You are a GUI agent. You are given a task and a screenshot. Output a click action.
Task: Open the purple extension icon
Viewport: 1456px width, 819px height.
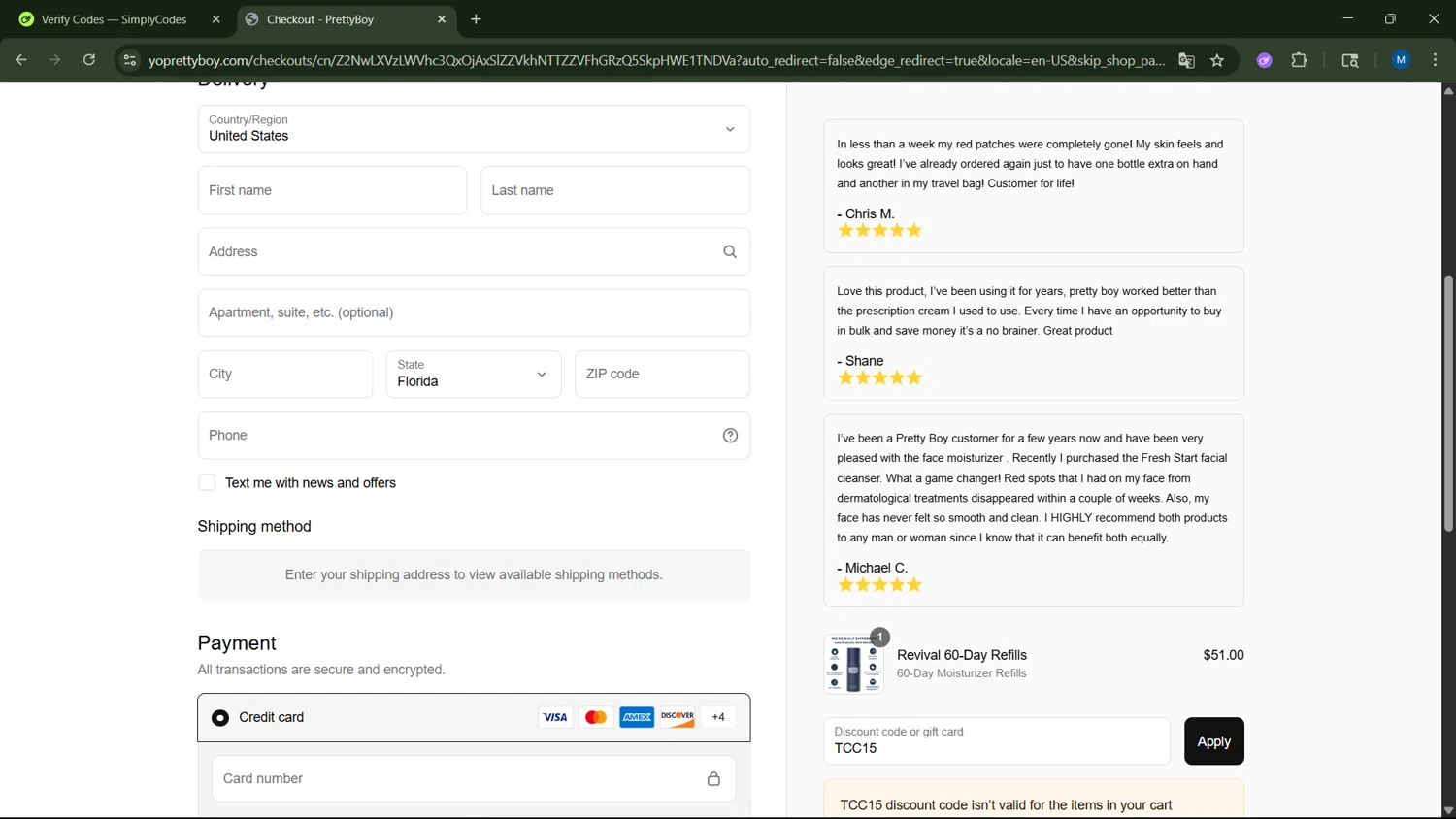tap(1264, 60)
